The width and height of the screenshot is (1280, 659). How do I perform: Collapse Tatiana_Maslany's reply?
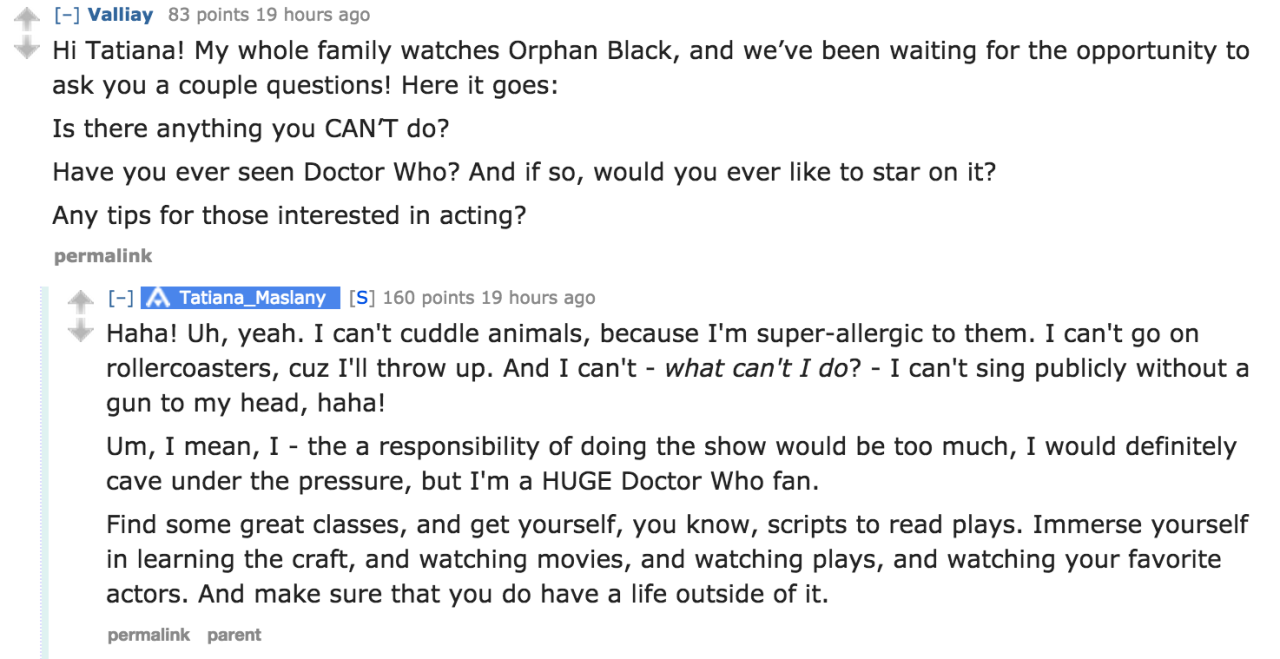coord(120,298)
